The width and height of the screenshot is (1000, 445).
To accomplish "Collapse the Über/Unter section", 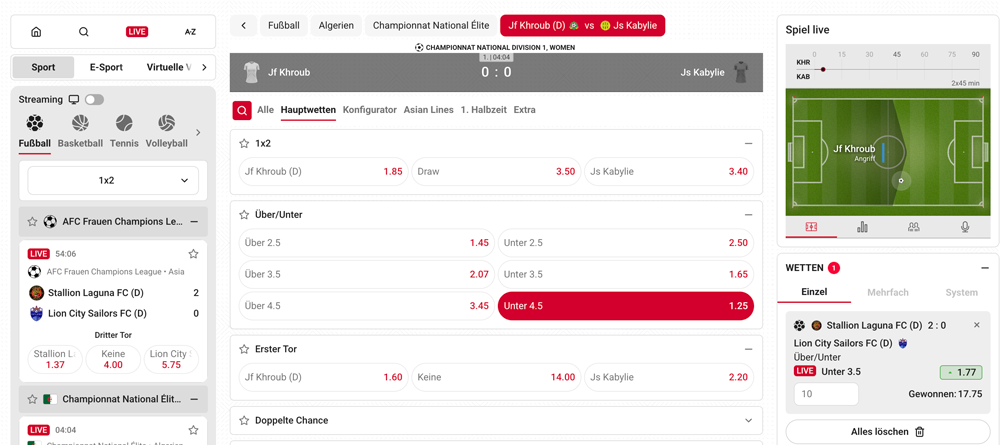I will pyautogui.click(x=748, y=215).
